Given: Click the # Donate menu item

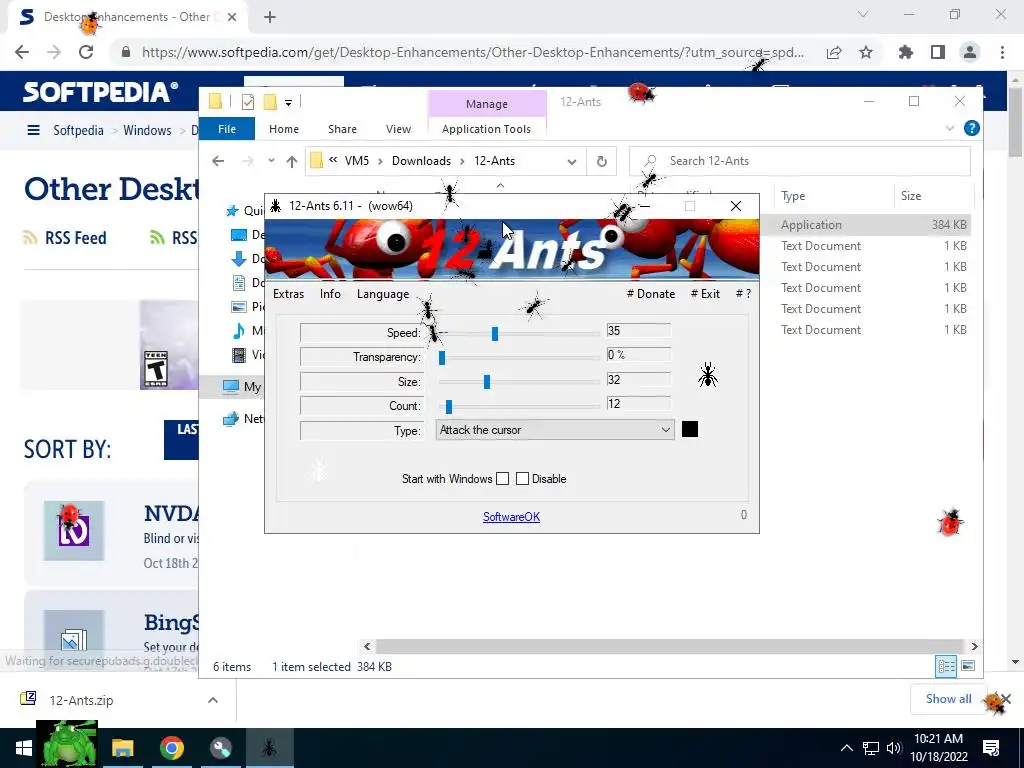Looking at the screenshot, I should pyautogui.click(x=650, y=294).
